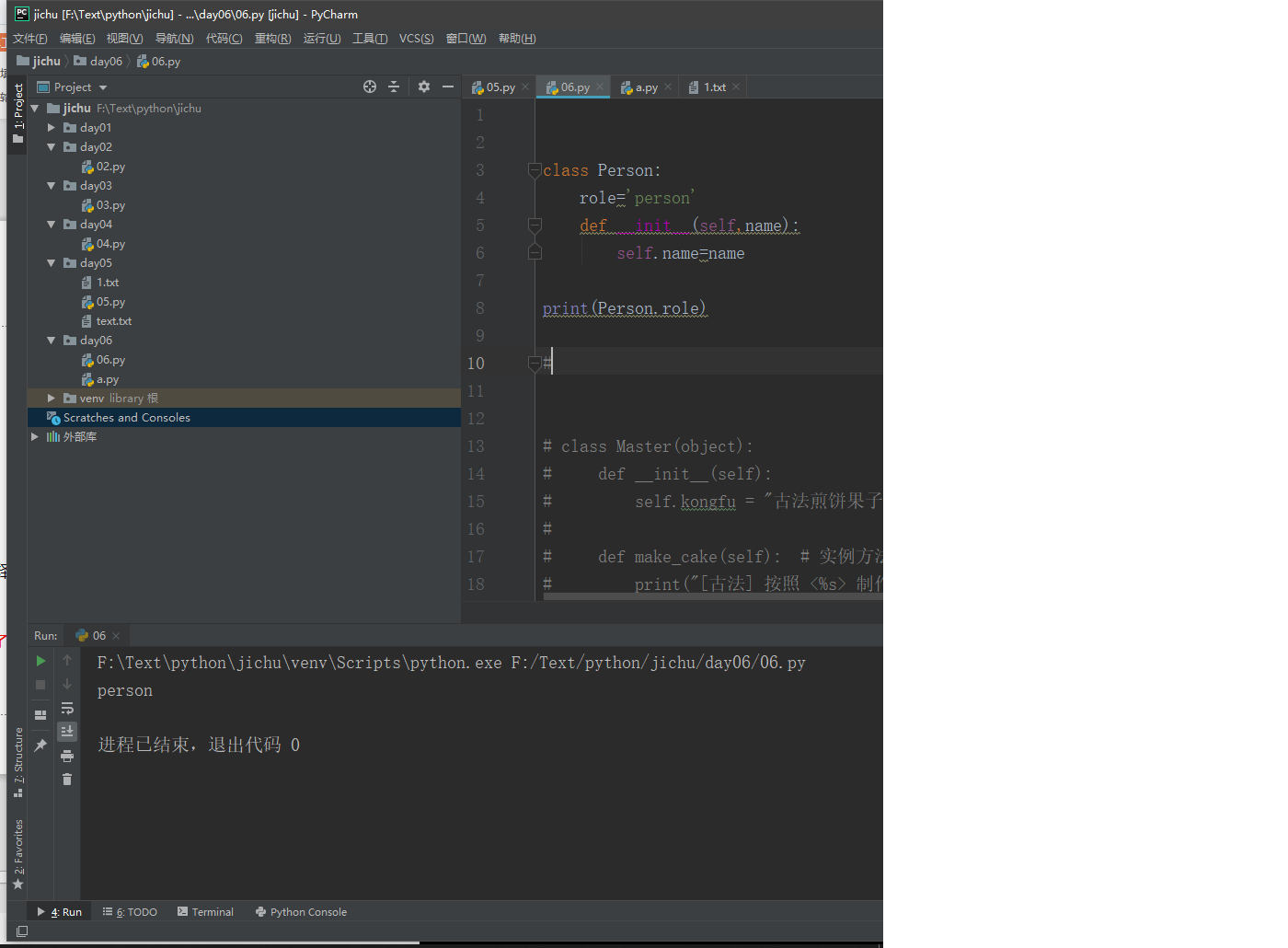
Task: Open the 7: Structure side tool window
Action: (18, 762)
